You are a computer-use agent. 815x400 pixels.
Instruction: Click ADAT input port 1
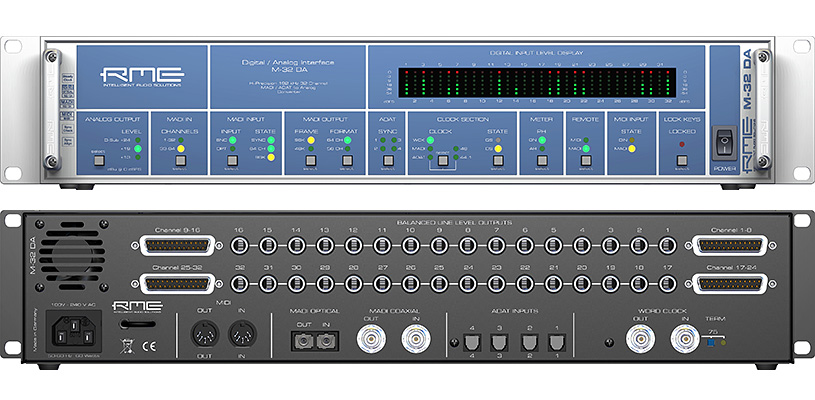click(x=557, y=342)
